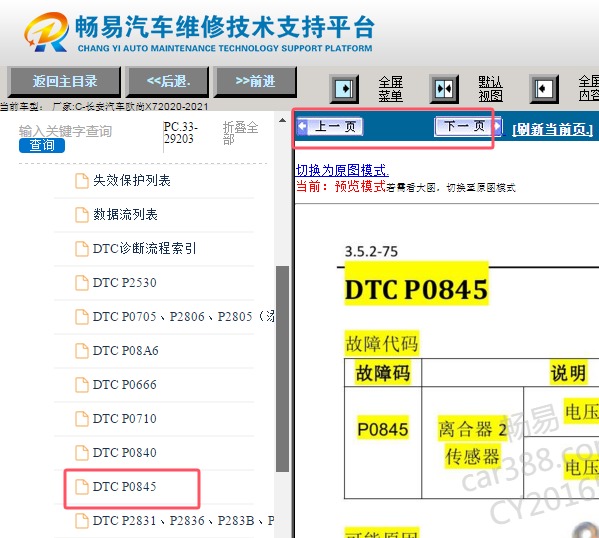599x538 pixels.
Task: Click the document icon beside DTC诊断流程索引
Action: pos(81,249)
